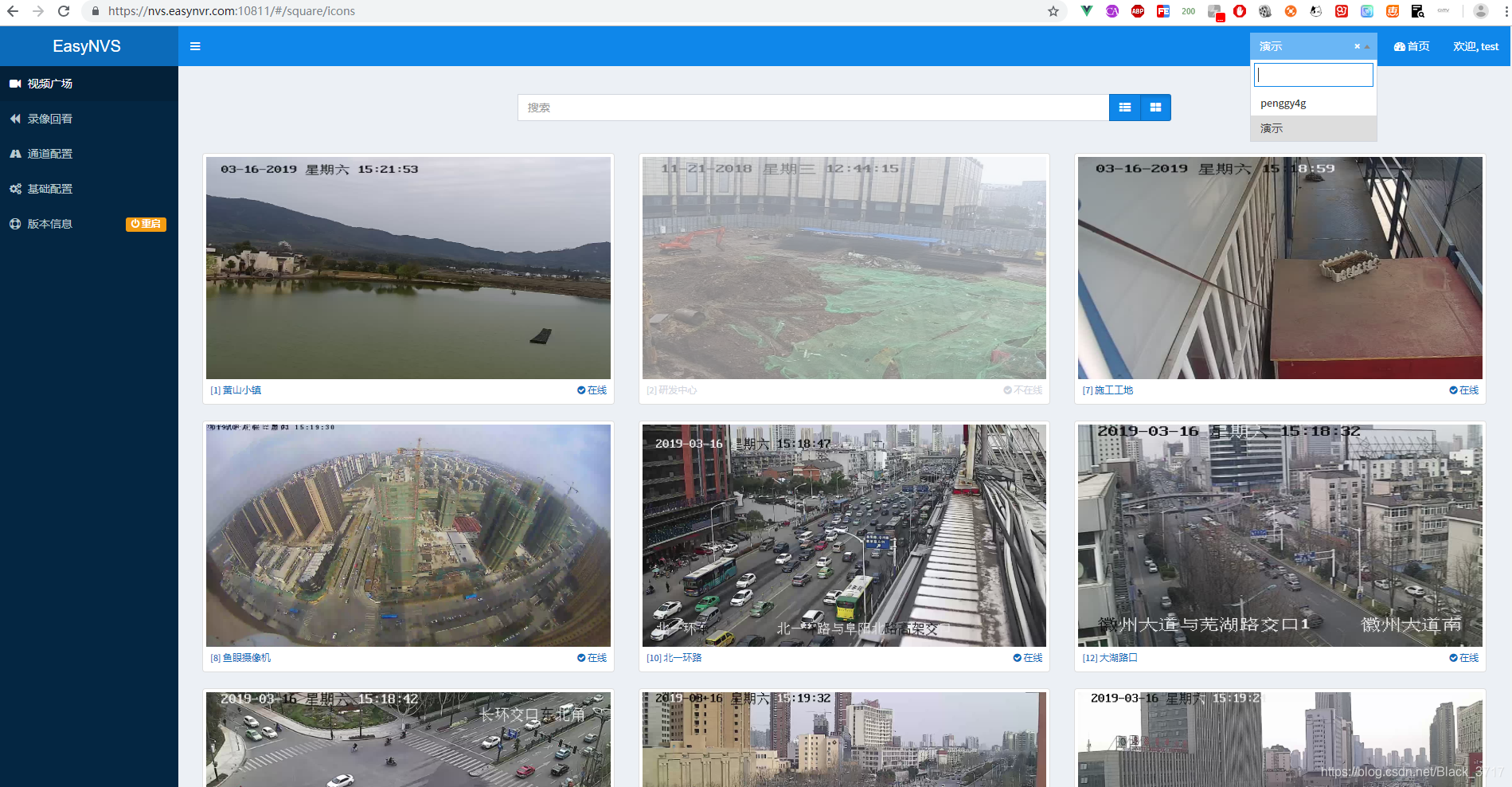This screenshot has height=787, width=1512.
Task: Open the 欢迎, test user menu
Action: [1475, 46]
